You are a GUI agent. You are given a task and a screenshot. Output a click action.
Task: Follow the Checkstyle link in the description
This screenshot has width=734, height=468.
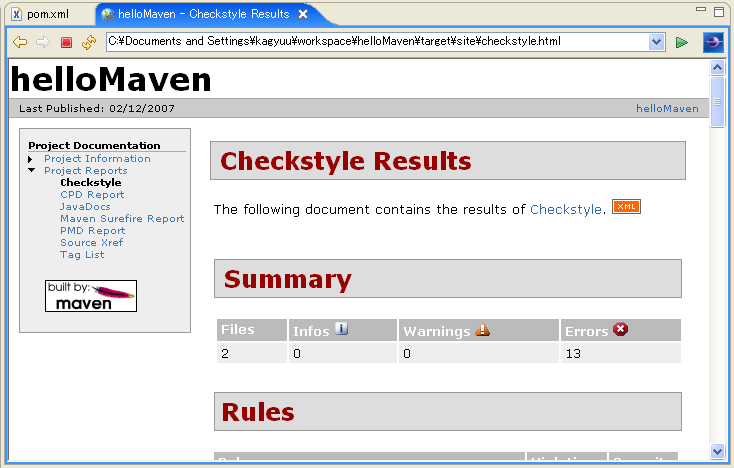click(565, 210)
